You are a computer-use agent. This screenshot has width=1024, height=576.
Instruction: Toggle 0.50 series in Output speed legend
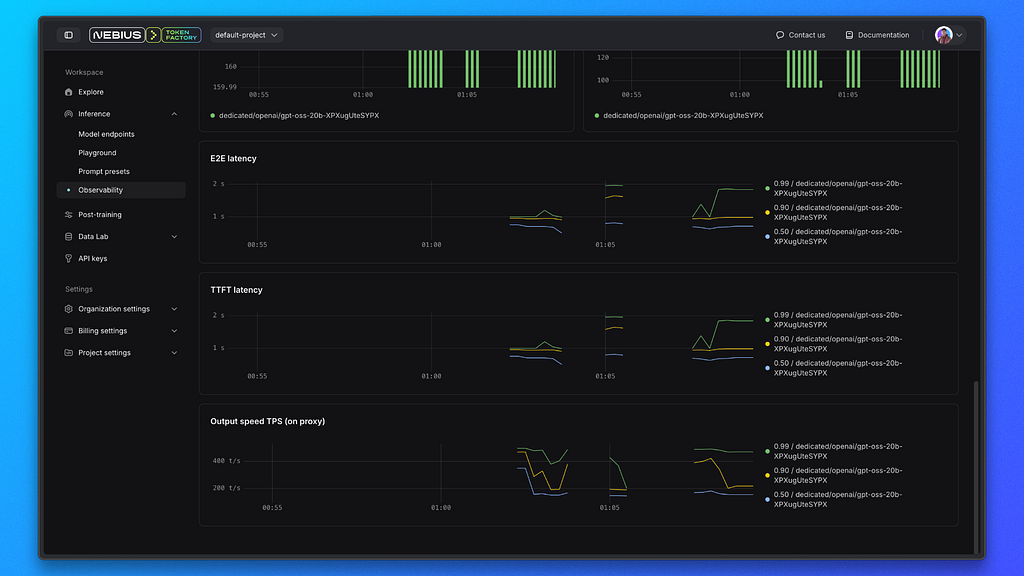coord(835,500)
